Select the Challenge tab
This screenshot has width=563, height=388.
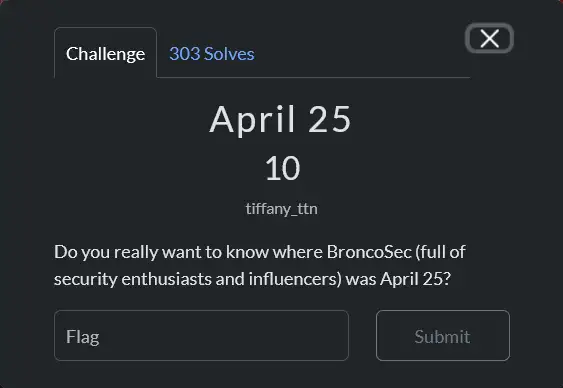tap(106, 52)
